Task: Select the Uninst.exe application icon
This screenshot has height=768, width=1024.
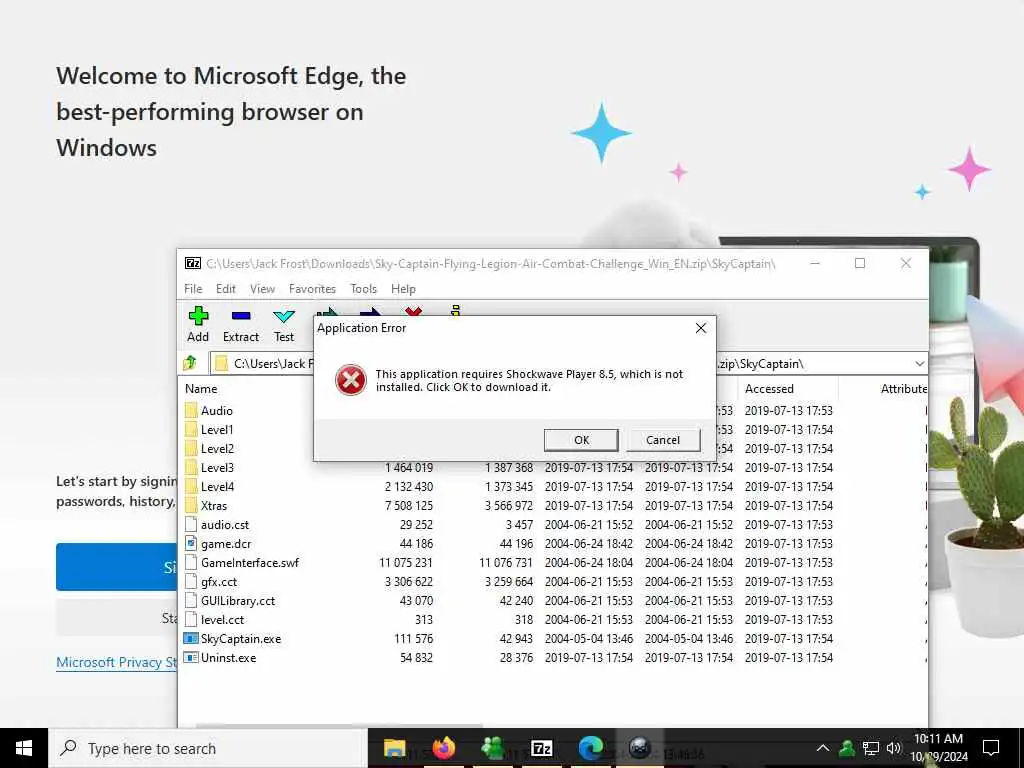Action: [191, 657]
